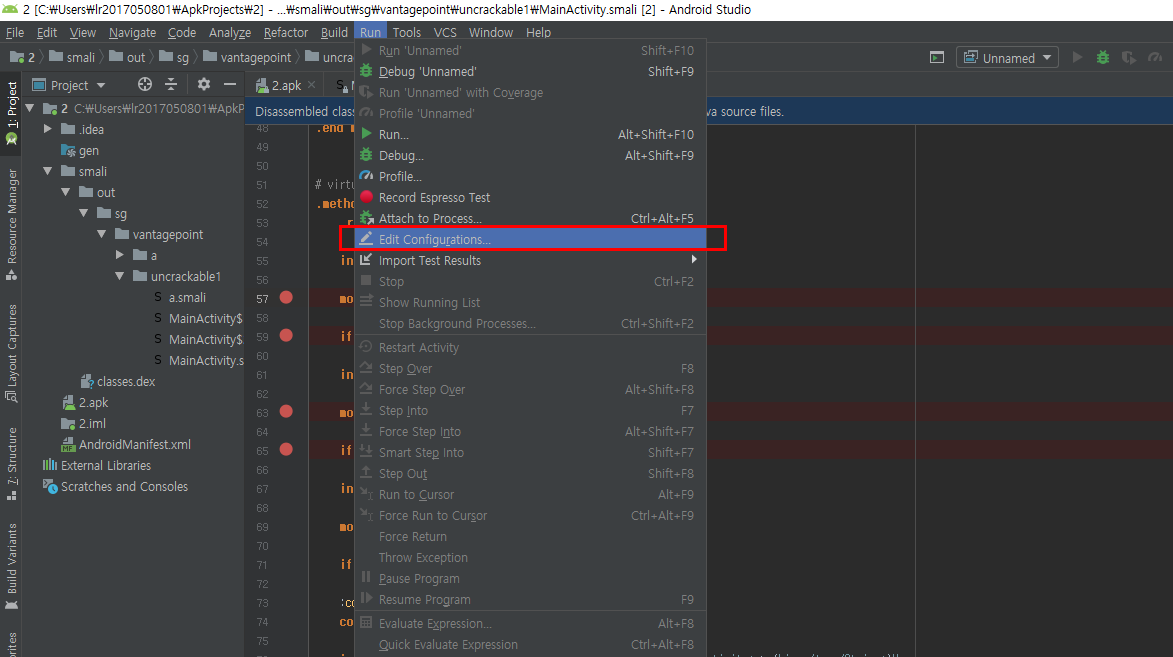Click the Edit Configurations pencil icon
Image resolution: width=1173 pixels, height=657 pixels.
366,239
